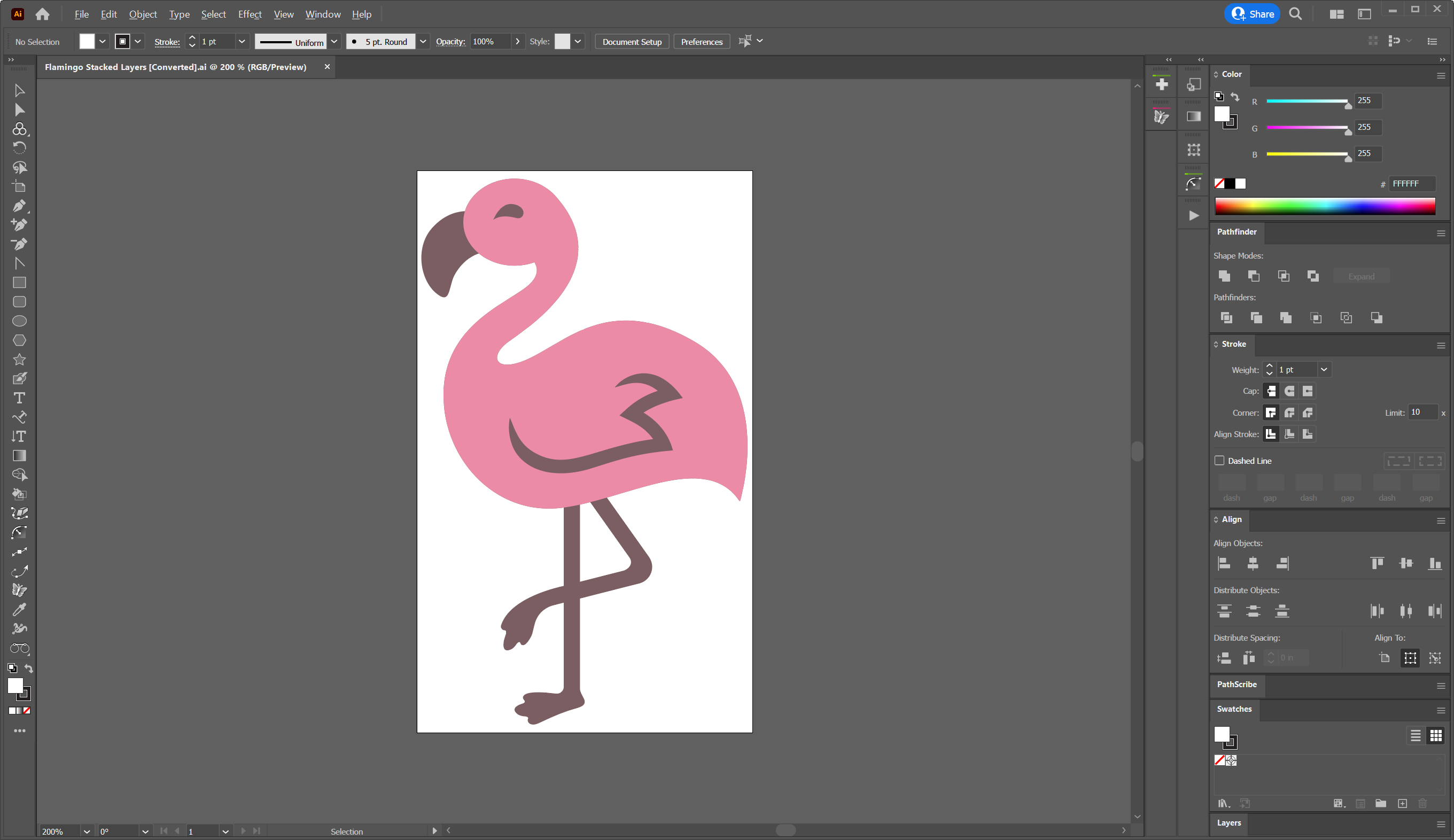Click Horizontal Align Center icon

click(1253, 564)
